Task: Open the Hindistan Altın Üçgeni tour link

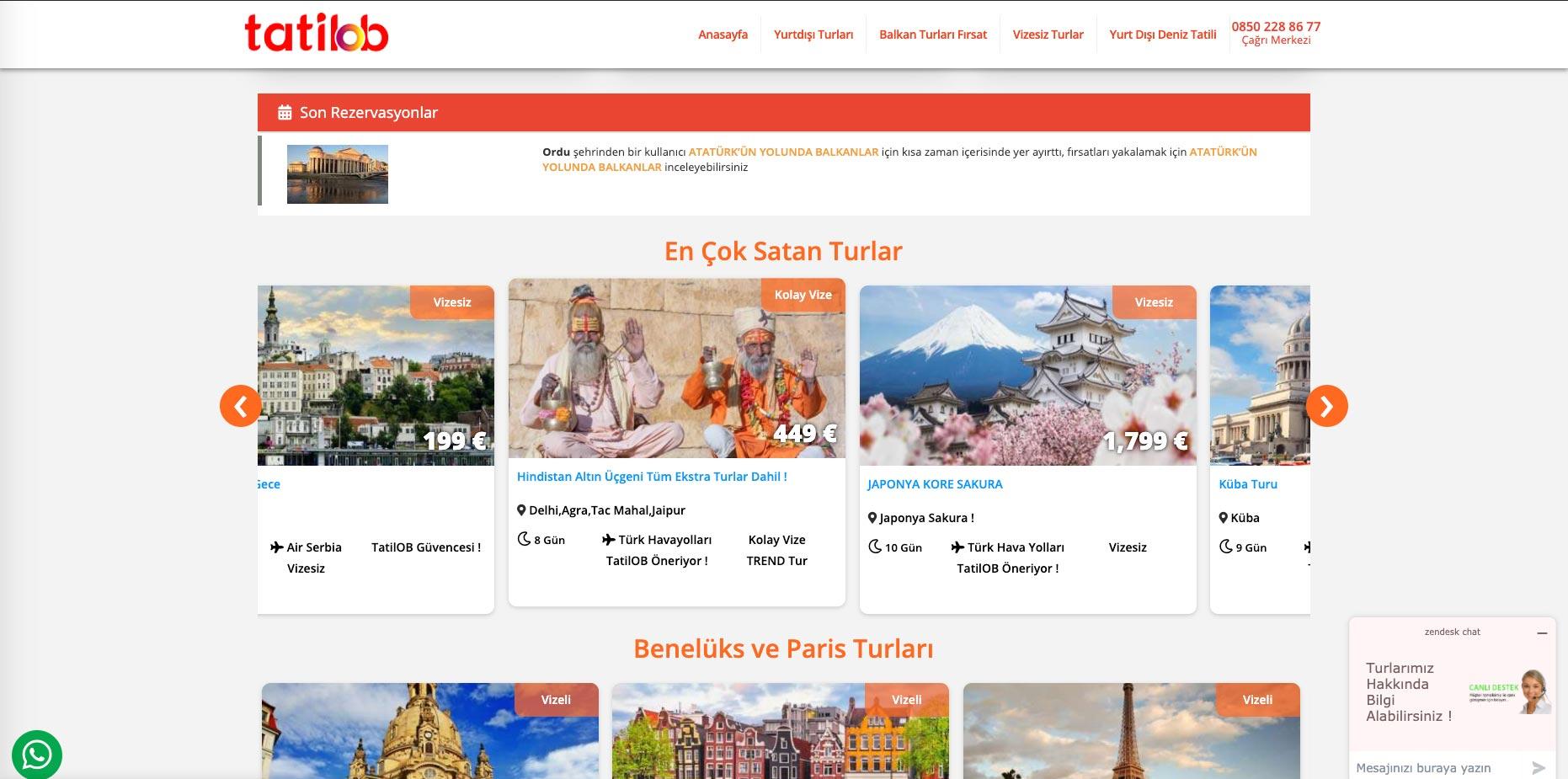Action: 652,477
